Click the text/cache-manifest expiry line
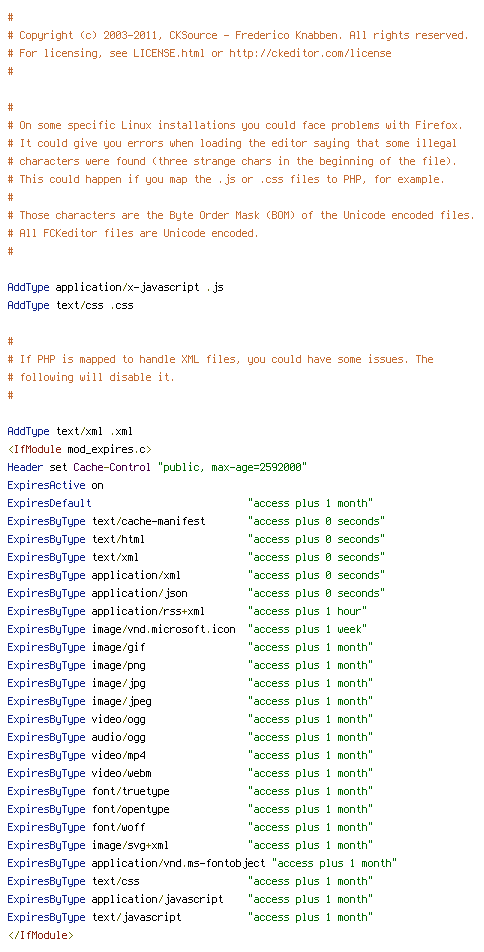 point(196,521)
